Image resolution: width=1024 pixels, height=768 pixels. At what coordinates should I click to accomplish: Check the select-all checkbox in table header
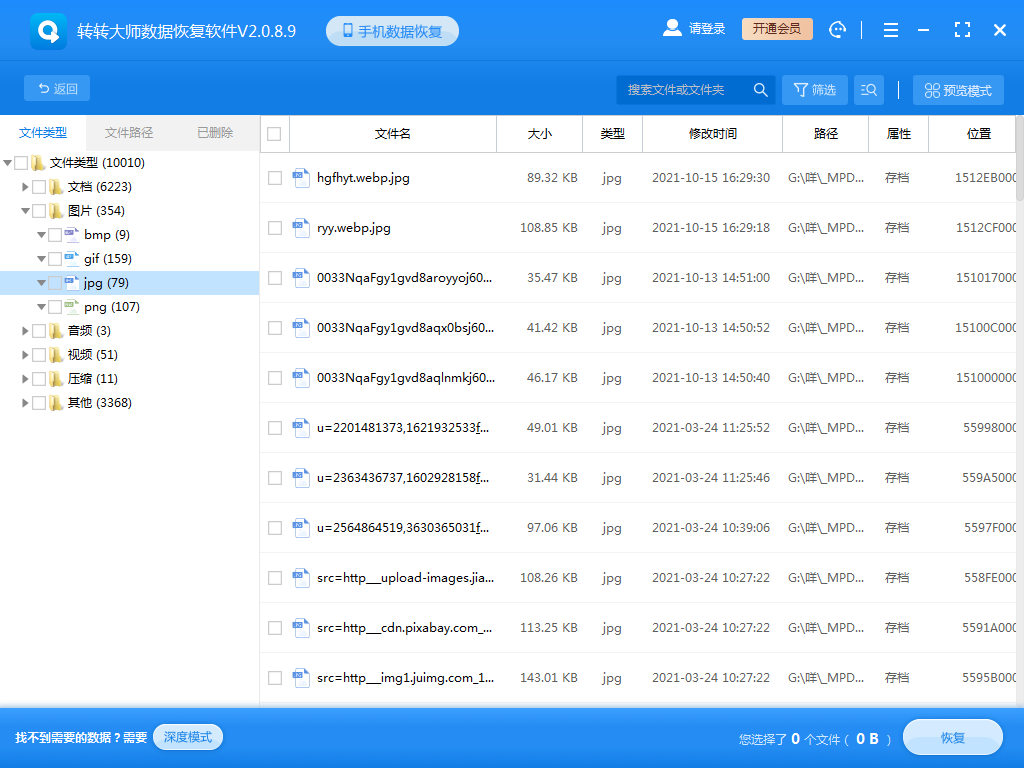[274, 133]
